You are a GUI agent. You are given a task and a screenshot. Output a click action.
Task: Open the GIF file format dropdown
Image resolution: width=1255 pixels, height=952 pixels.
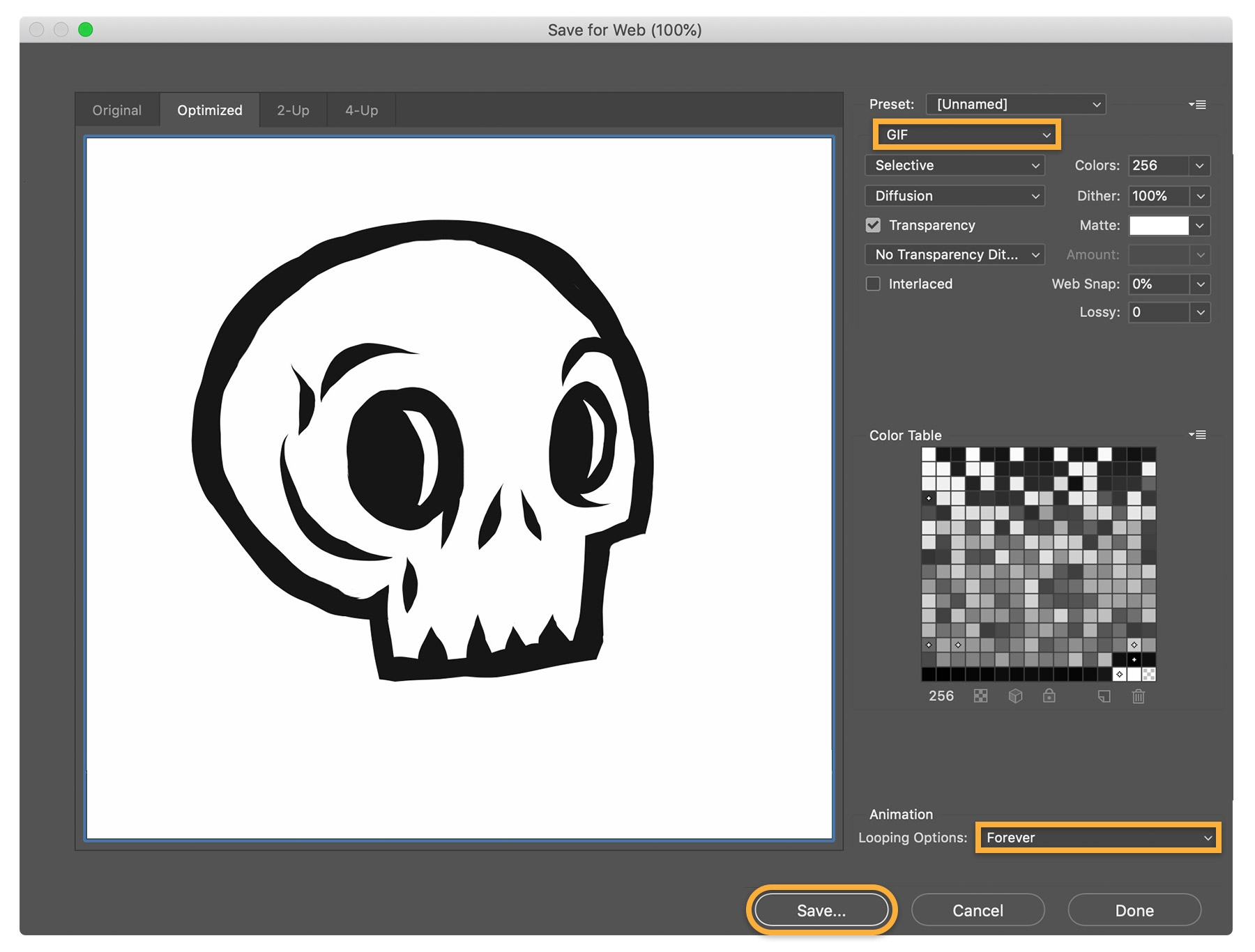click(x=967, y=135)
